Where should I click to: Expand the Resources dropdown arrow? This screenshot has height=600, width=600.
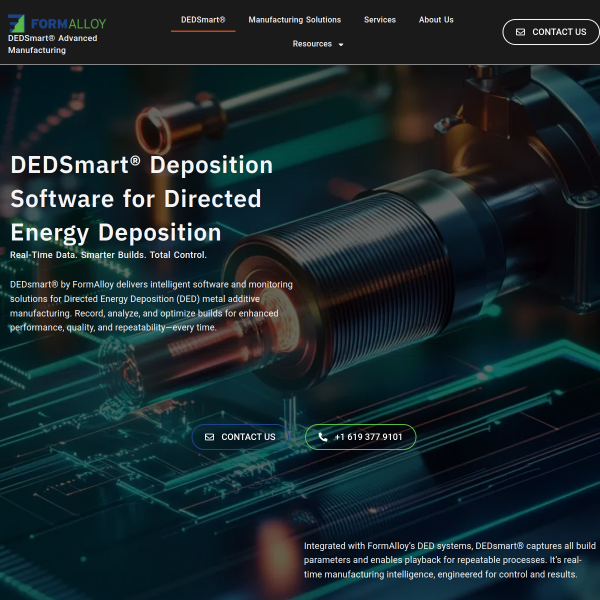tap(341, 44)
